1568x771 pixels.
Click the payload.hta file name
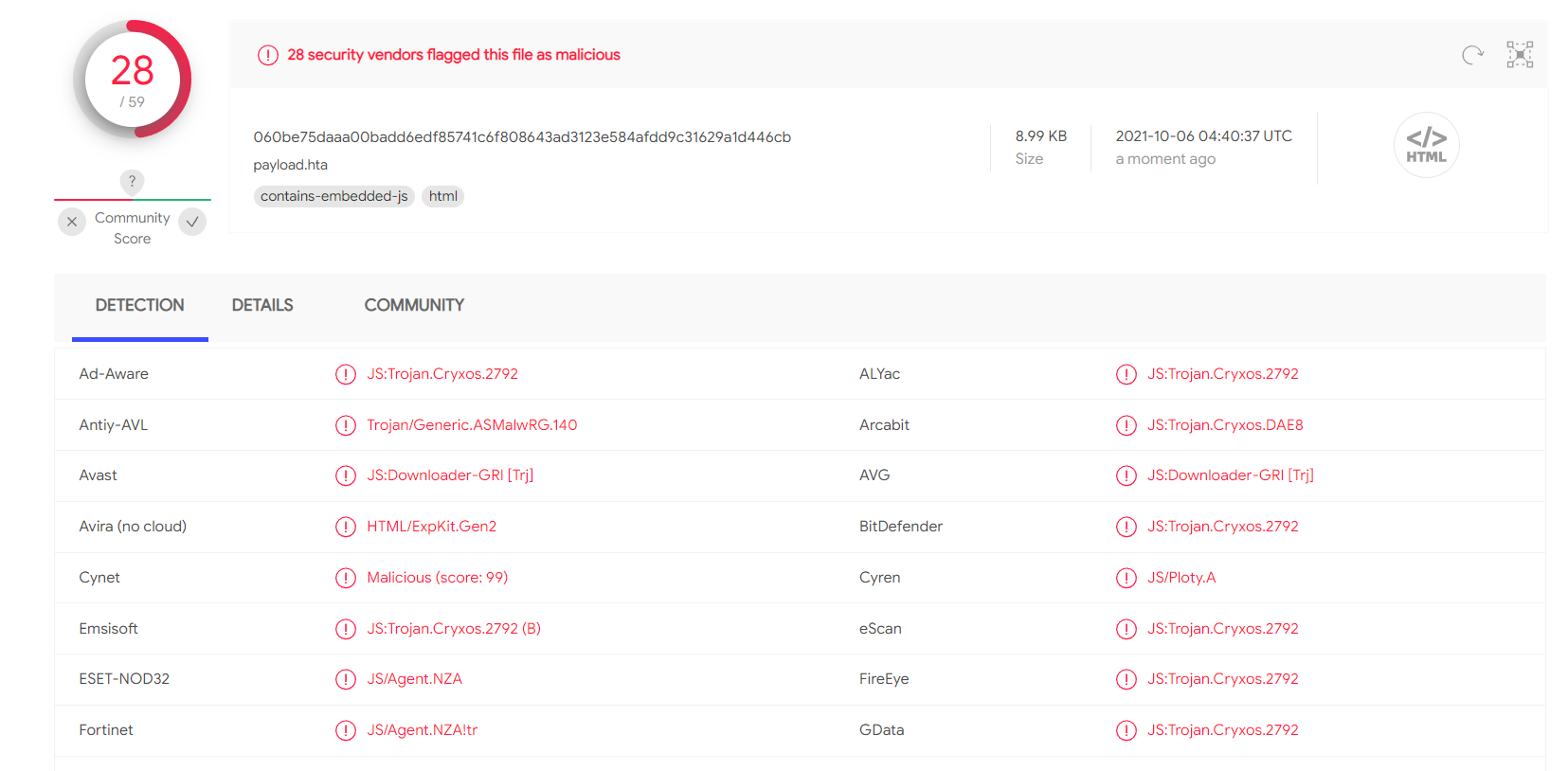(290, 165)
